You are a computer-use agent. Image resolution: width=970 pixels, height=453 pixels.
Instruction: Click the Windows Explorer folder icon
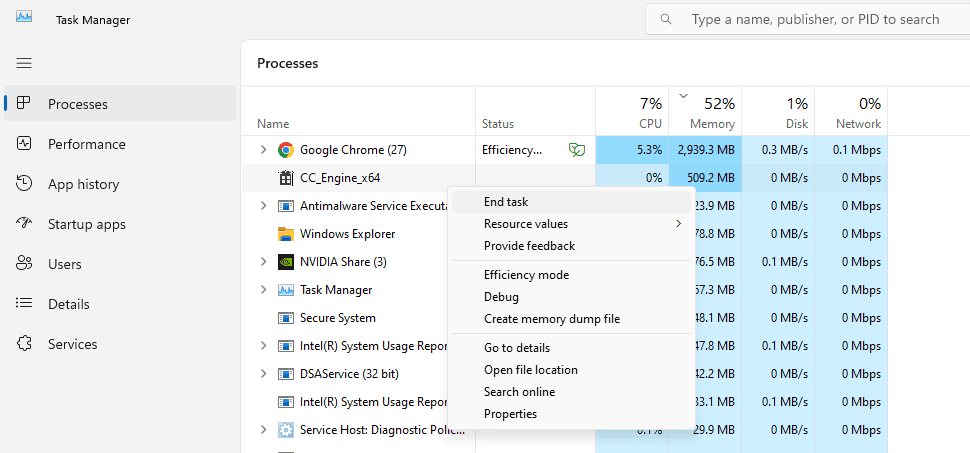click(x=285, y=234)
